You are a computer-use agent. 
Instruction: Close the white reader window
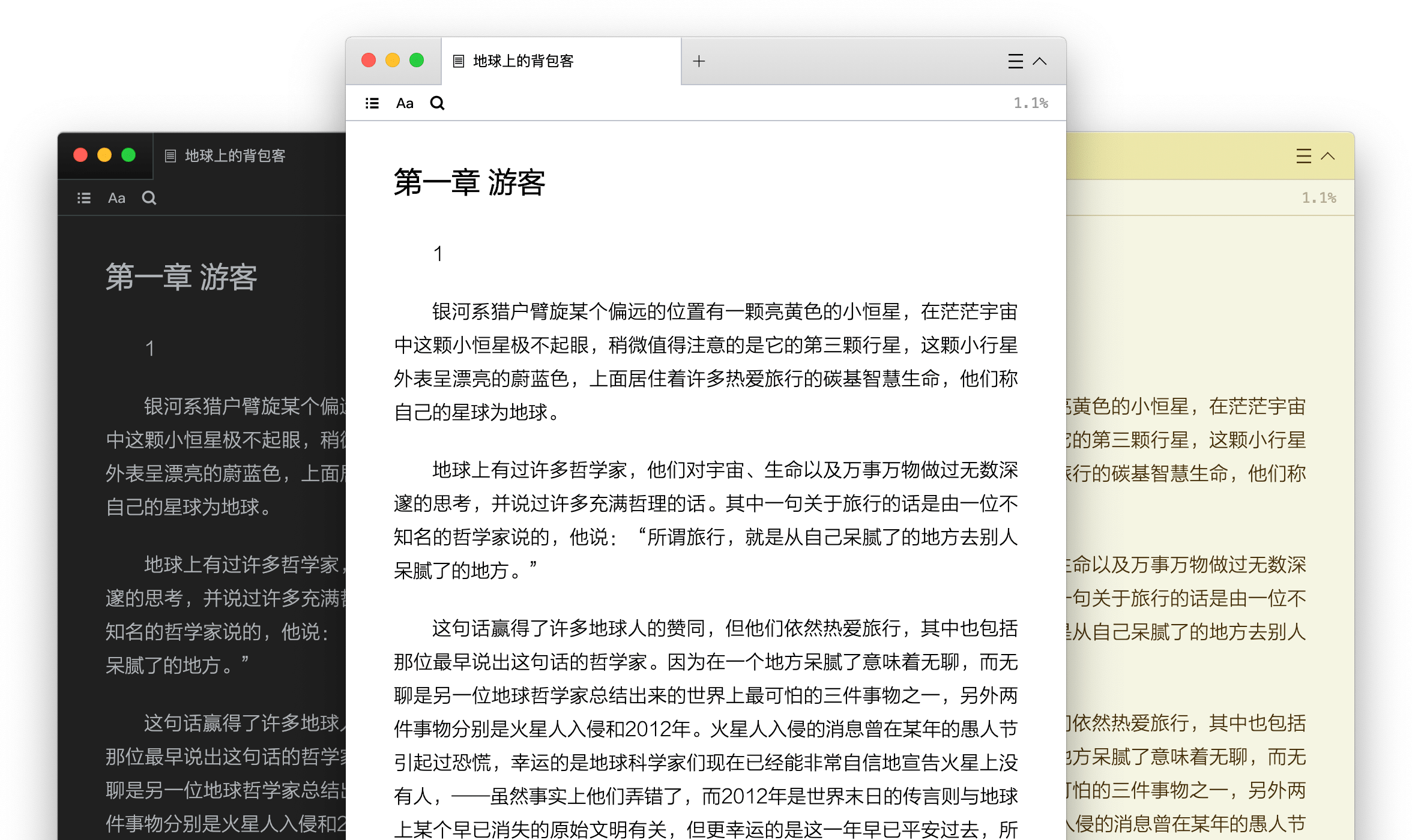(369, 61)
